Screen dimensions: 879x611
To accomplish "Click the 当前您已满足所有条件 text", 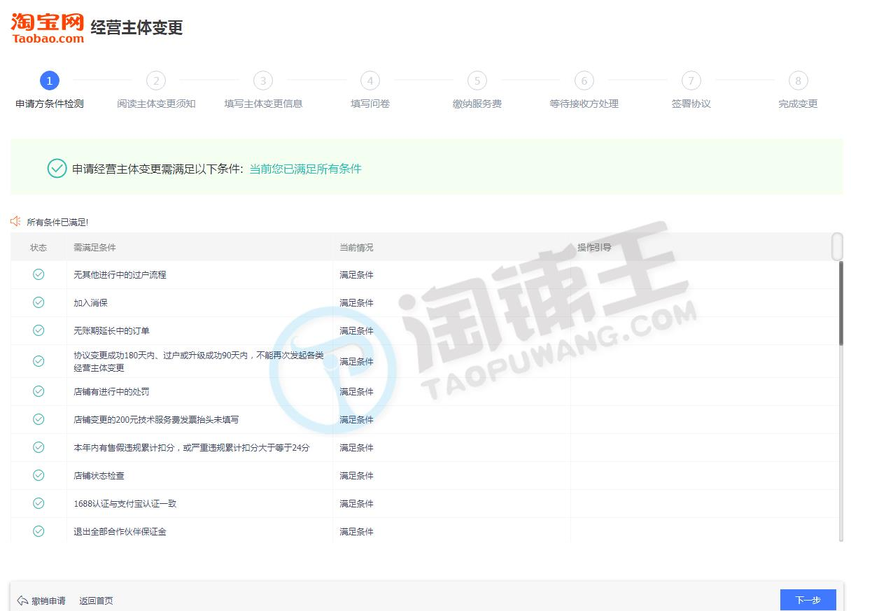I will pos(305,169).
